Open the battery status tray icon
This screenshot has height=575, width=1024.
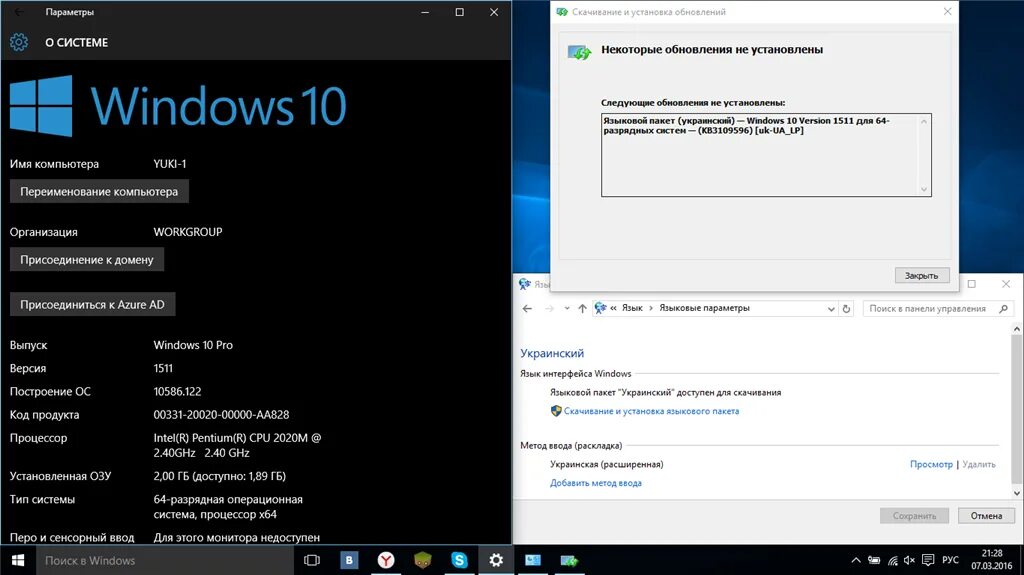coord(874,560)
